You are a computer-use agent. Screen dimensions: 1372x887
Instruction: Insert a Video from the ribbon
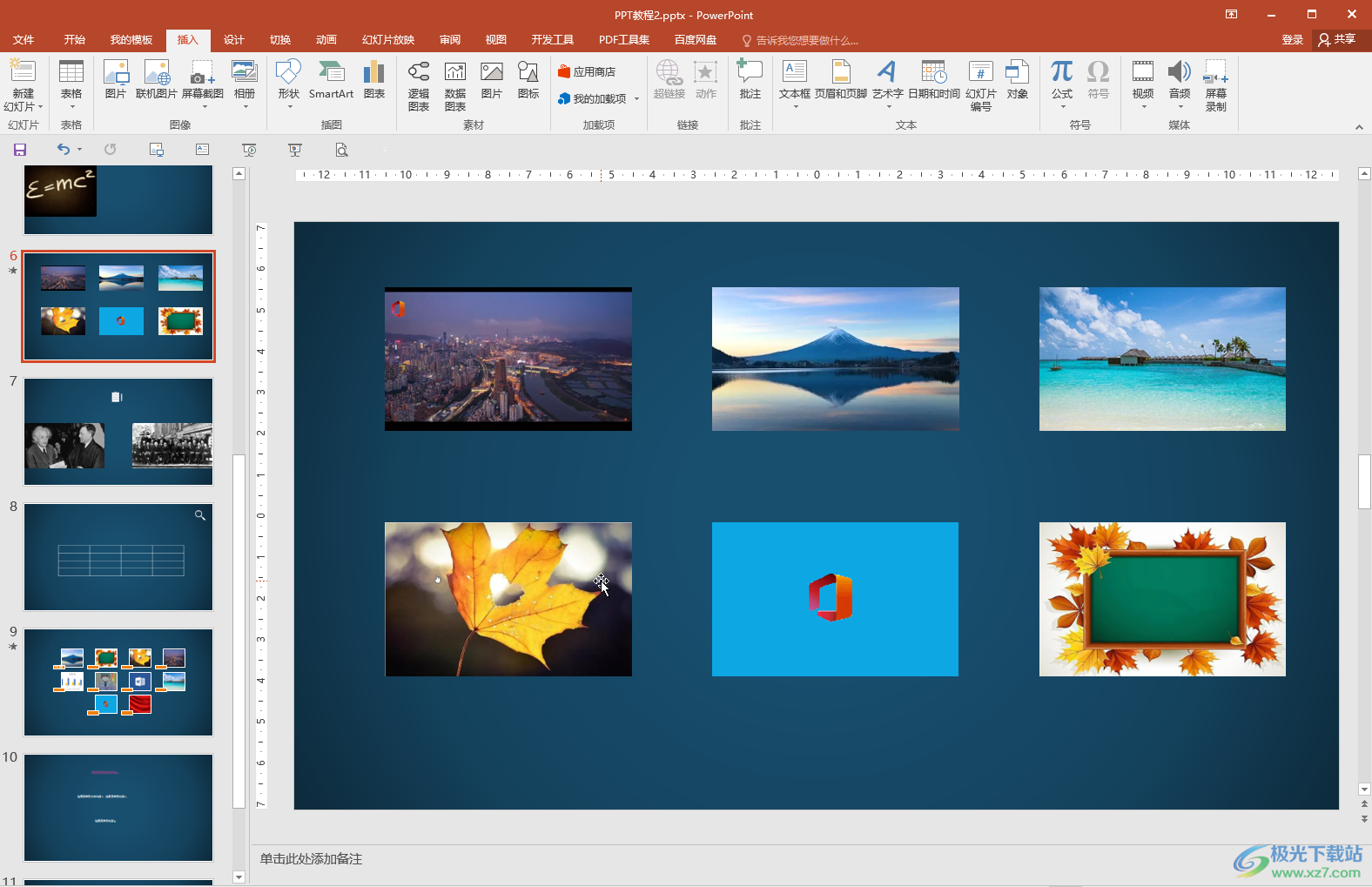(1143, 84)
